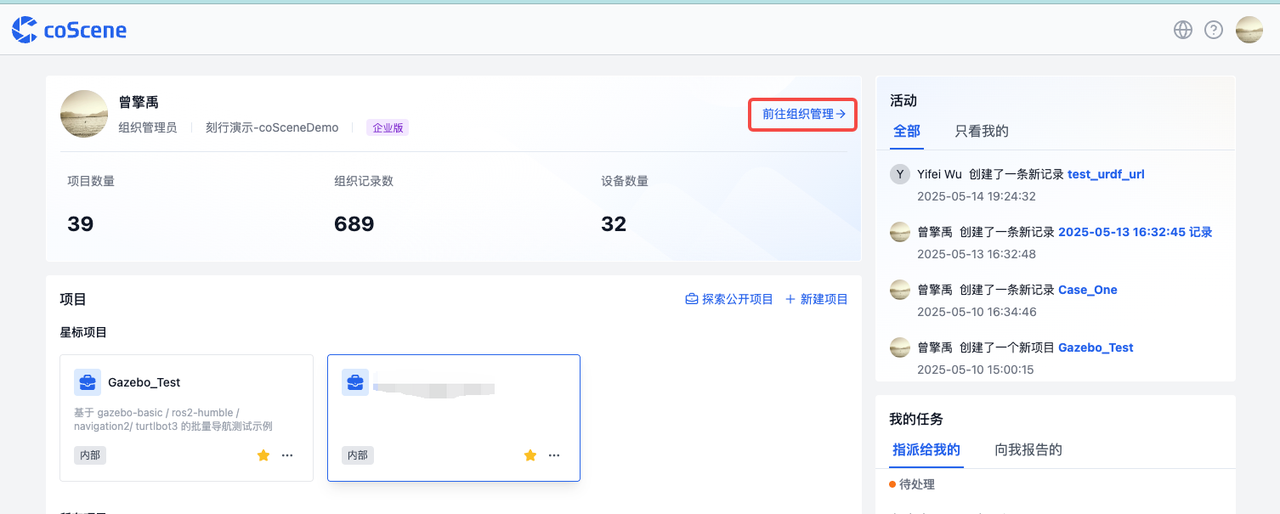Select 指派给我的 tasks tab
1280x514 pixels.
pyautogui.click(x=926, y=450)
